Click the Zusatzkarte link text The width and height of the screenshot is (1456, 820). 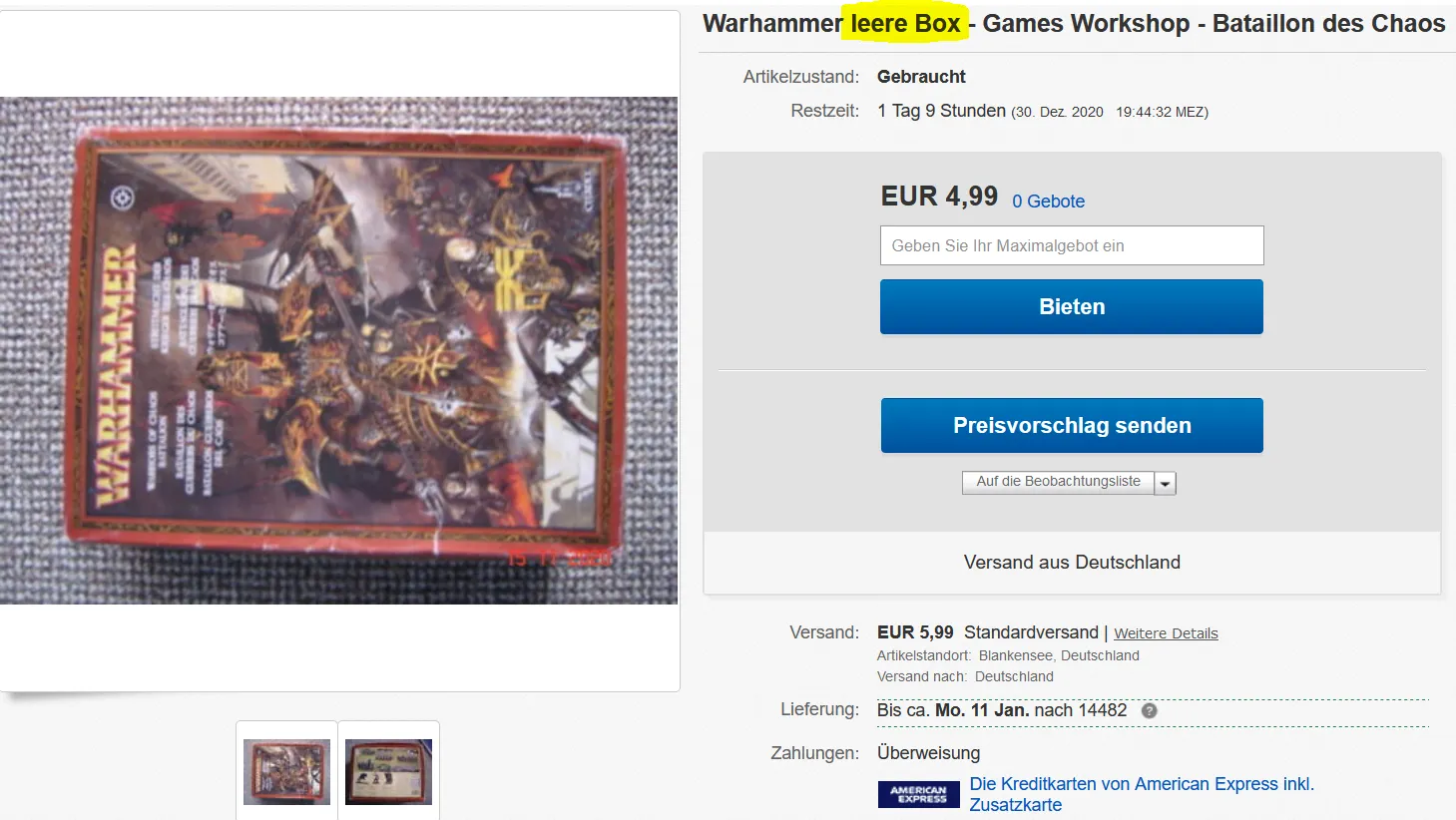(x=1015, y=805)
